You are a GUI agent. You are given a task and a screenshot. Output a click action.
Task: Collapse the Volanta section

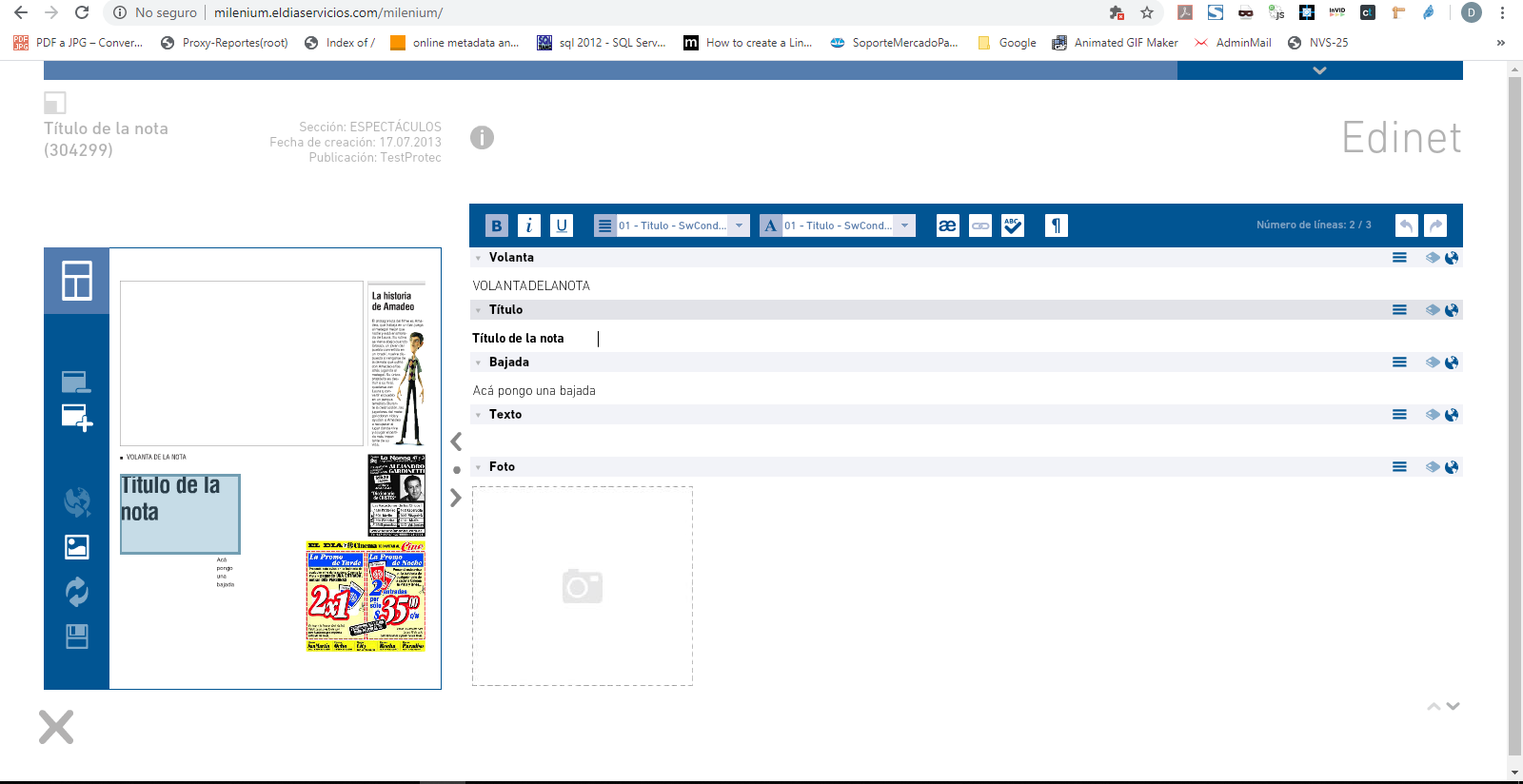tap(478, 258)
